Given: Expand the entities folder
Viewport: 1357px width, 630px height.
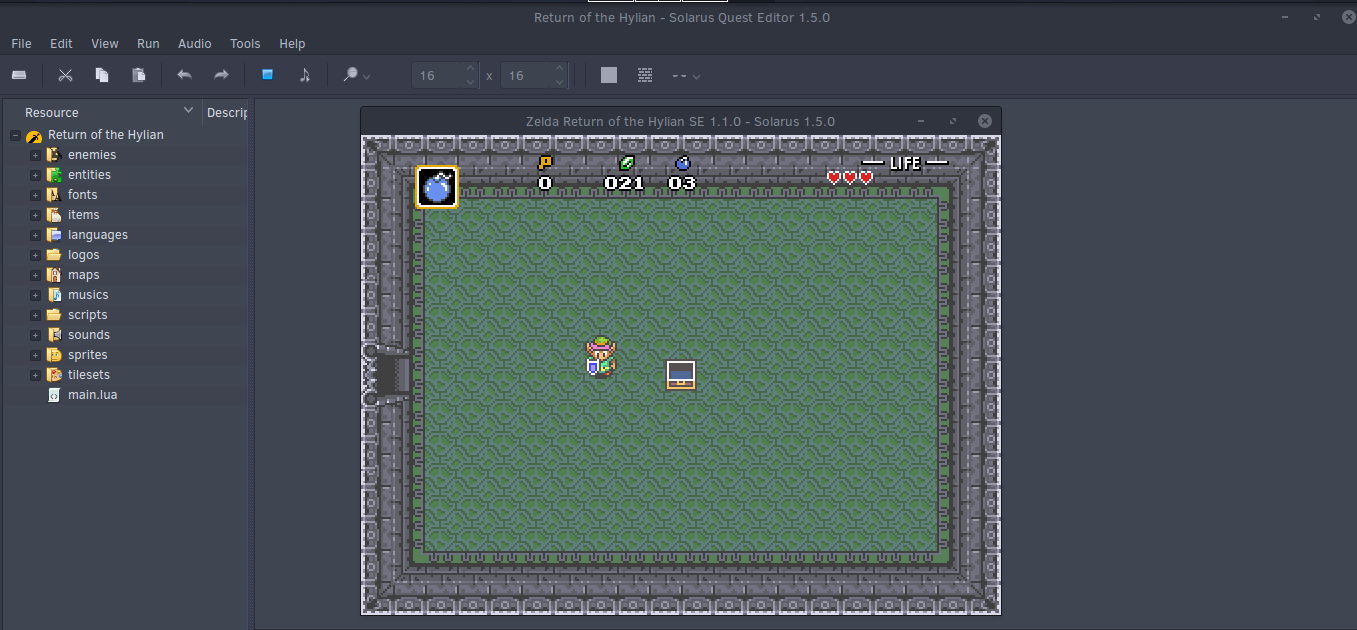Looking at the screenshot, I should [35, 175].
